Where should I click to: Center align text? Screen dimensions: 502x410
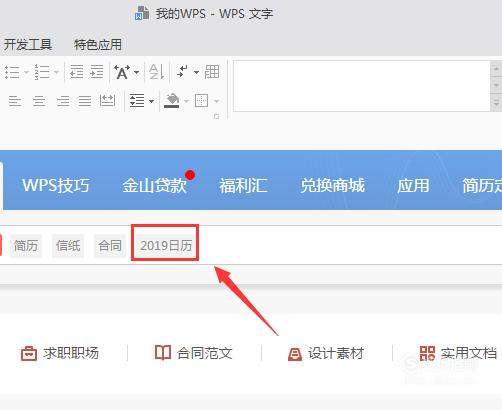coord(39,101)
